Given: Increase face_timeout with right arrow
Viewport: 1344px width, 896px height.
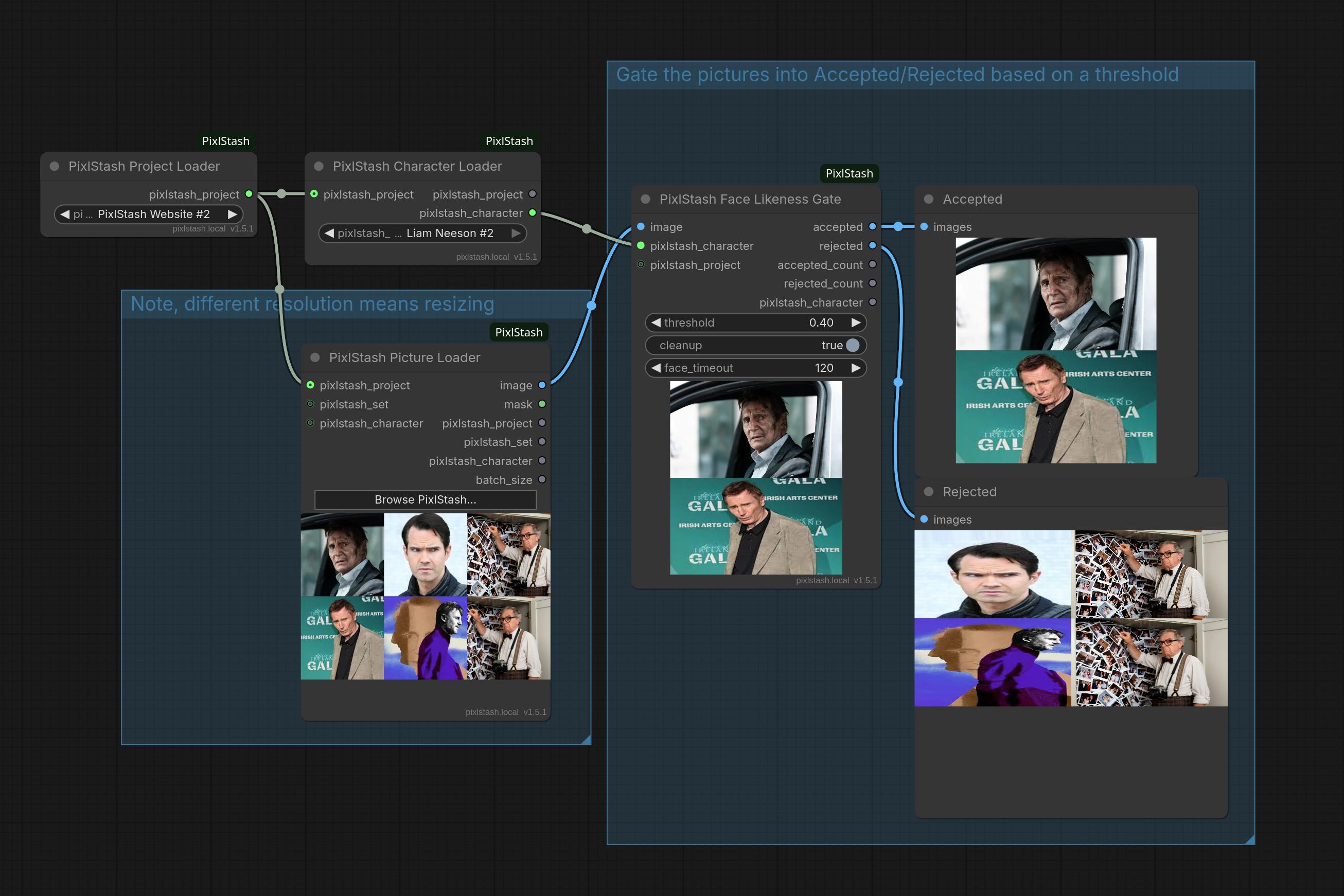Looking at the screenshot, I should [x=856, y=368].
